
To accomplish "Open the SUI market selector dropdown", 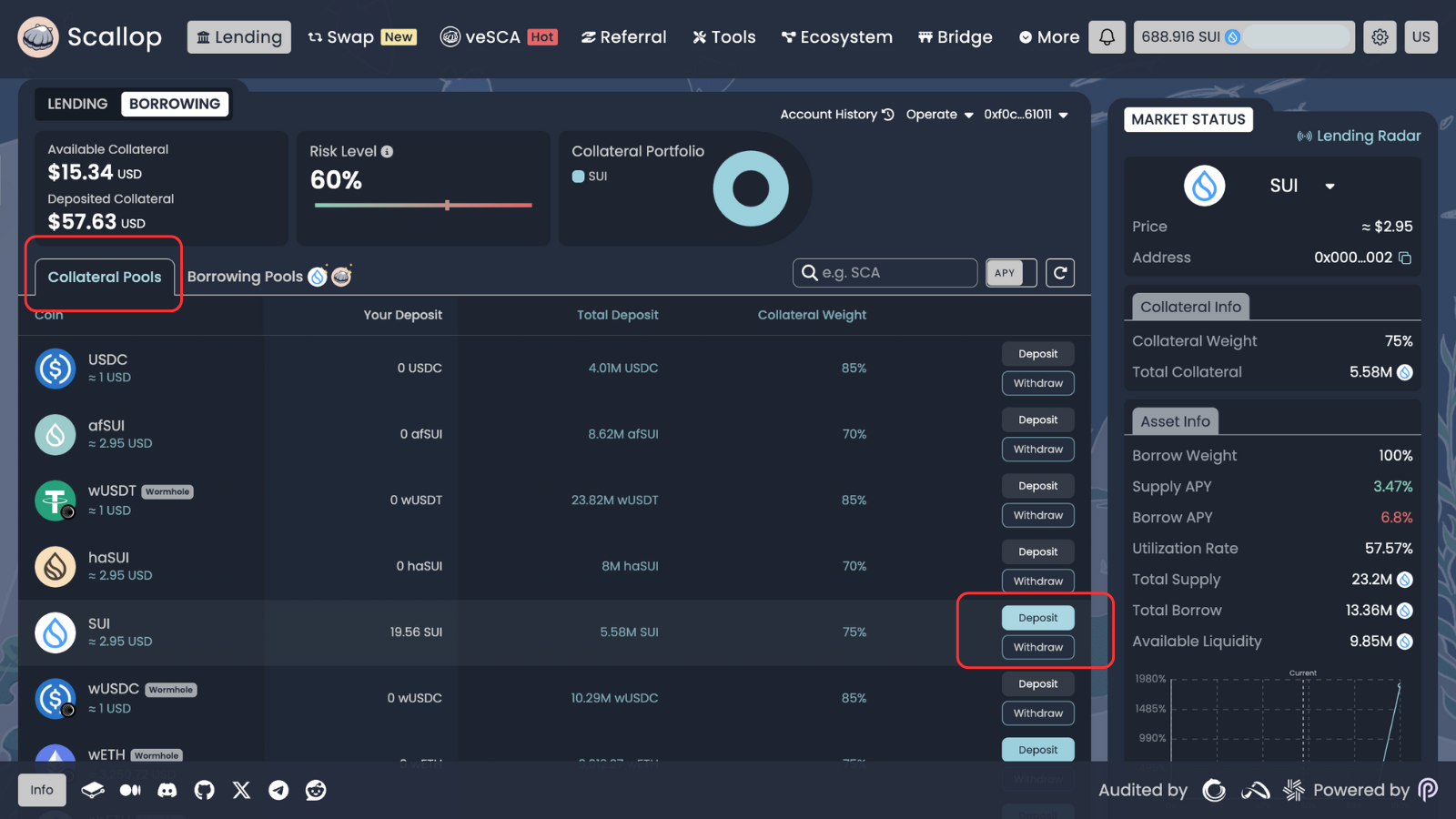I will point(1301,186).
